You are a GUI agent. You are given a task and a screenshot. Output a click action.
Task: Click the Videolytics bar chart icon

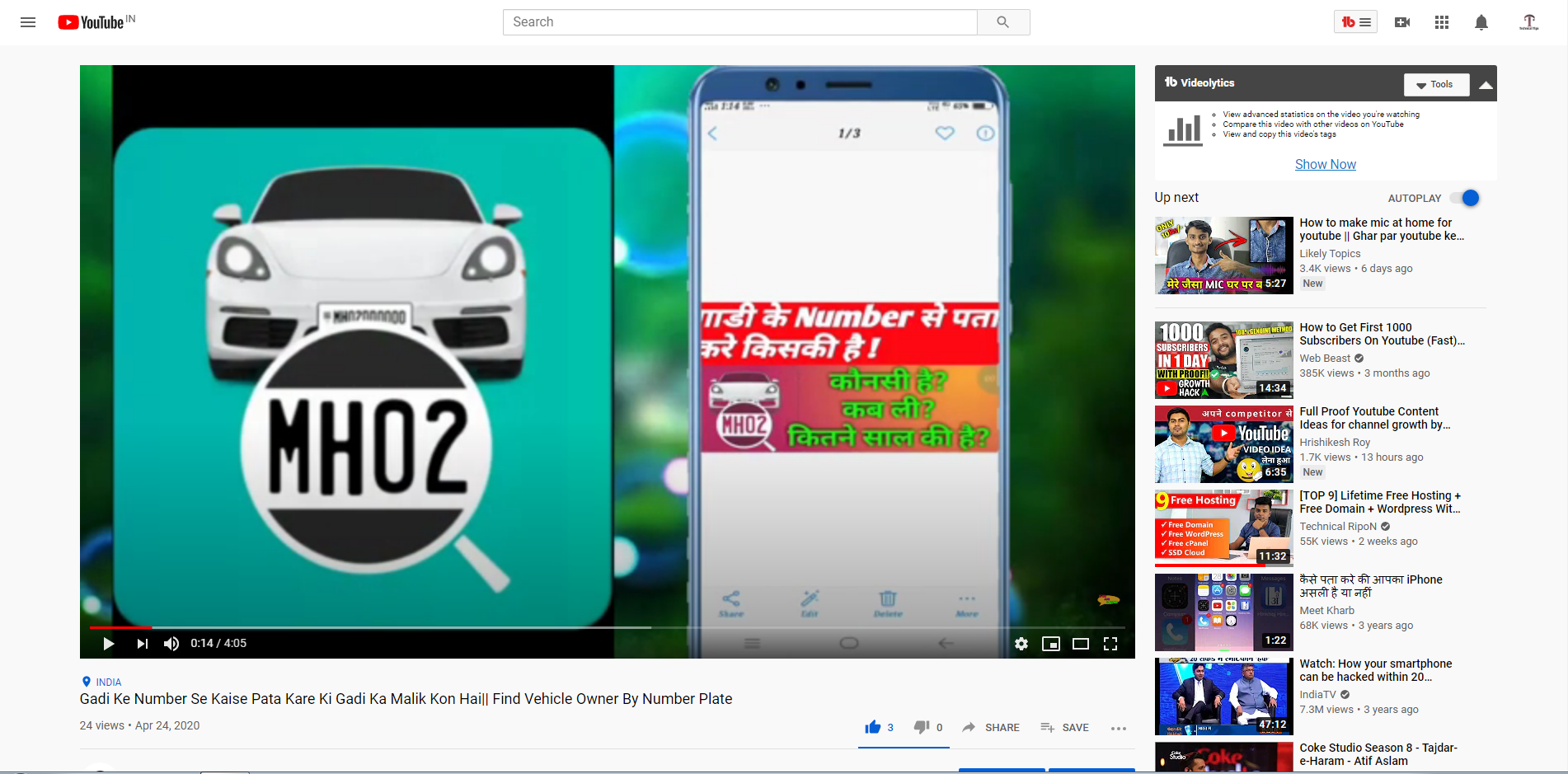[x=1182, y=130]
